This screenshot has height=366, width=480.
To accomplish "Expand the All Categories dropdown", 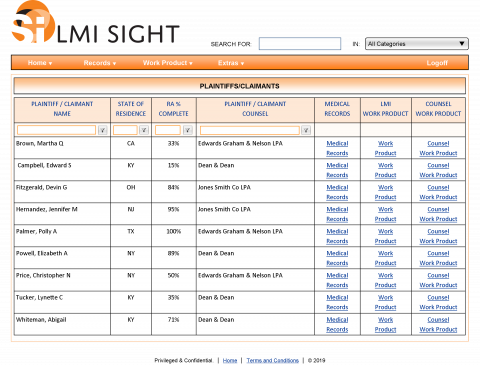I will click(417, 44).
